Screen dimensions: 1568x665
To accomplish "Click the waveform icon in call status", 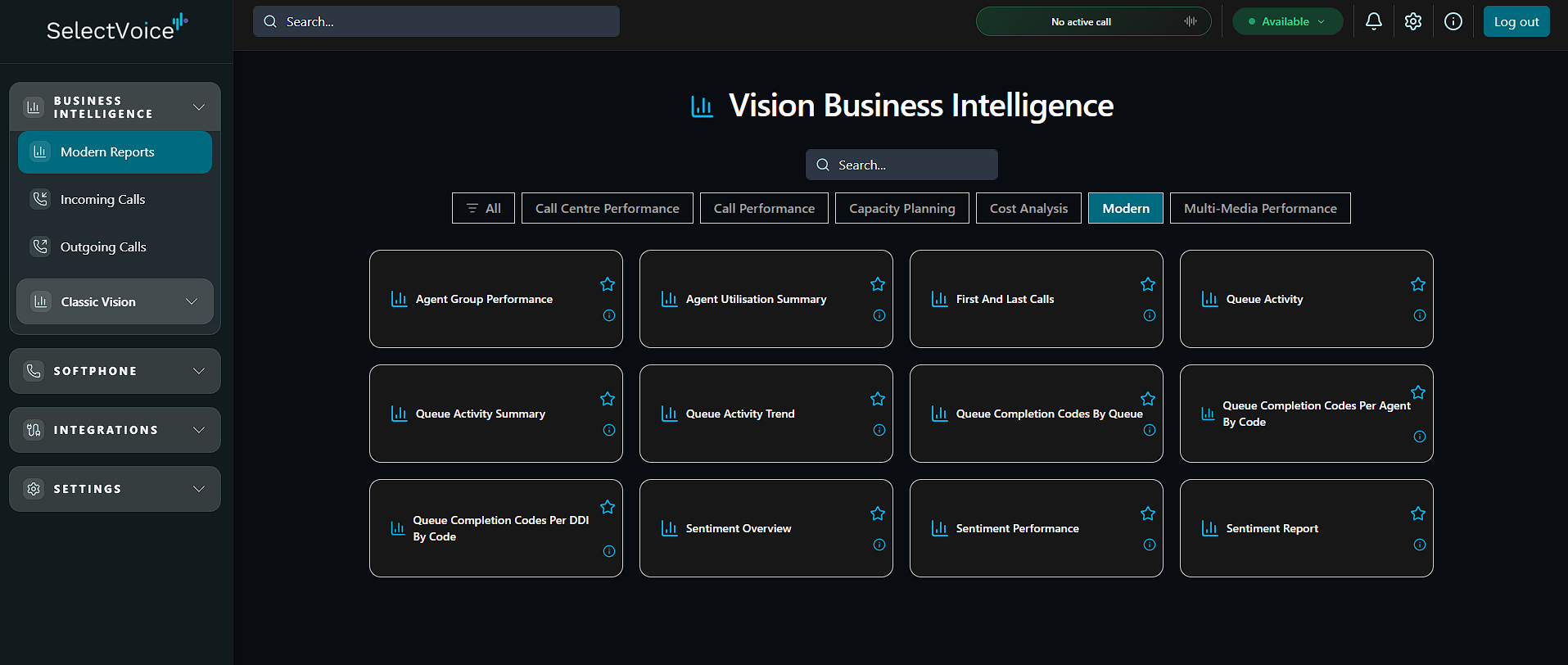I will (1191, 21).
